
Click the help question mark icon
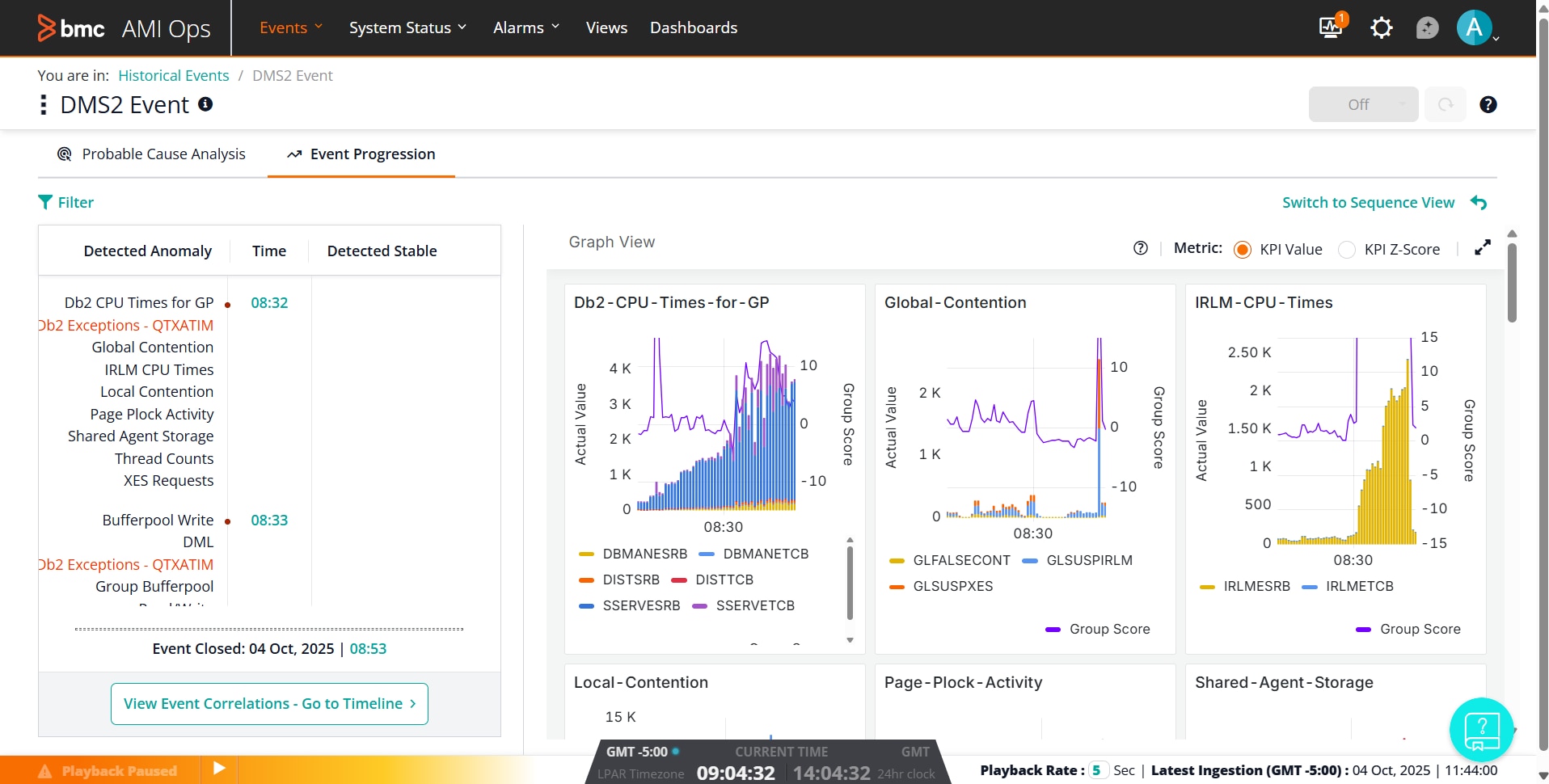click(1488, 104)
